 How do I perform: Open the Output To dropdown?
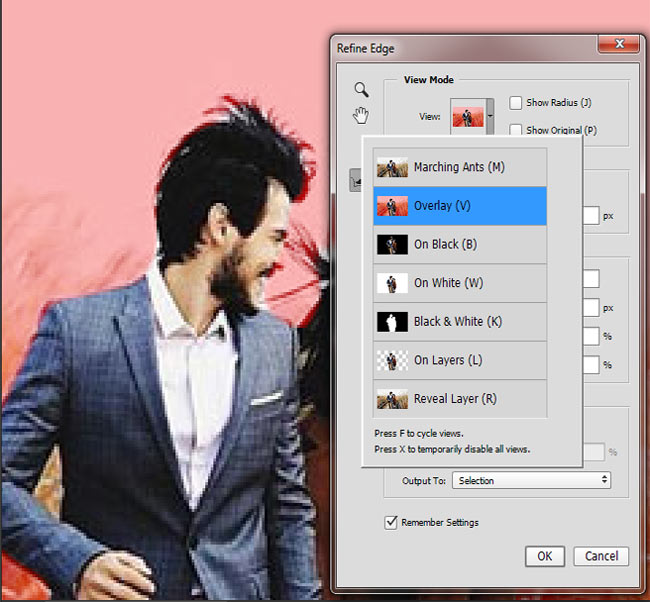click(531, 481)
